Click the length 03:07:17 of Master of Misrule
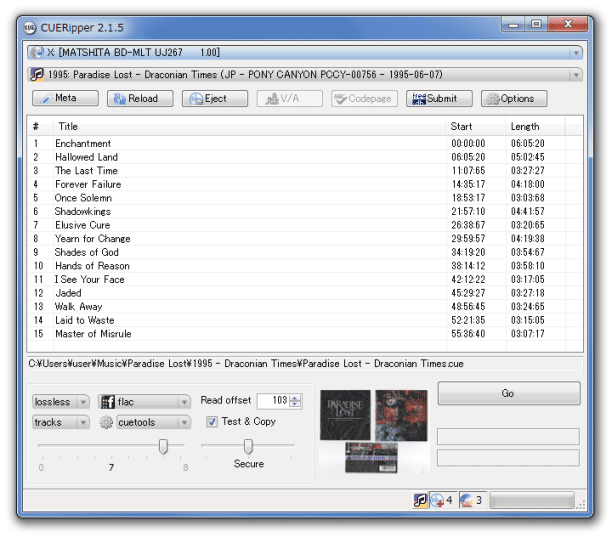Viewport: 612px width, 537px height. (528, 334)
